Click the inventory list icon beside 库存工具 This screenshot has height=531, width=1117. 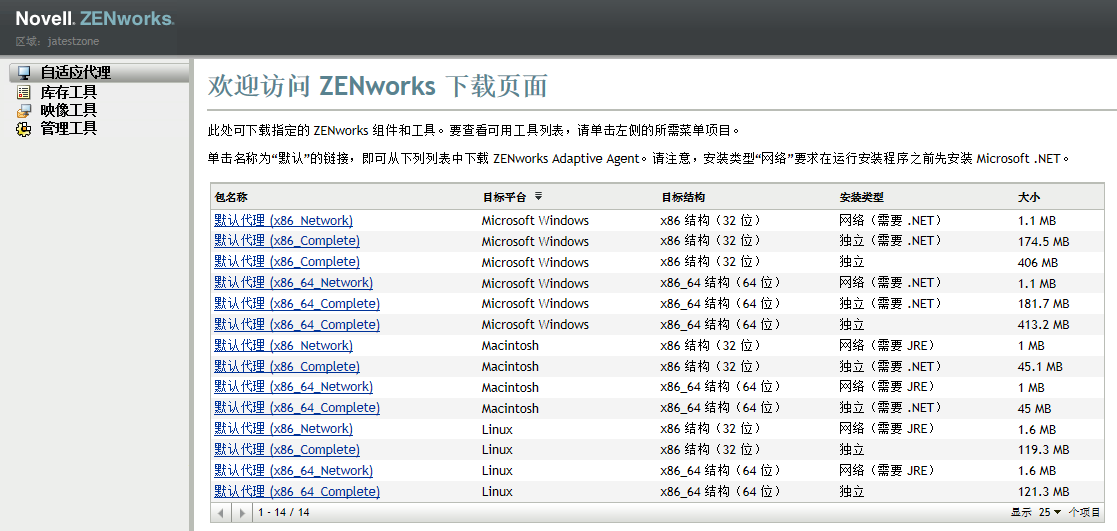(x=24, y=92)
